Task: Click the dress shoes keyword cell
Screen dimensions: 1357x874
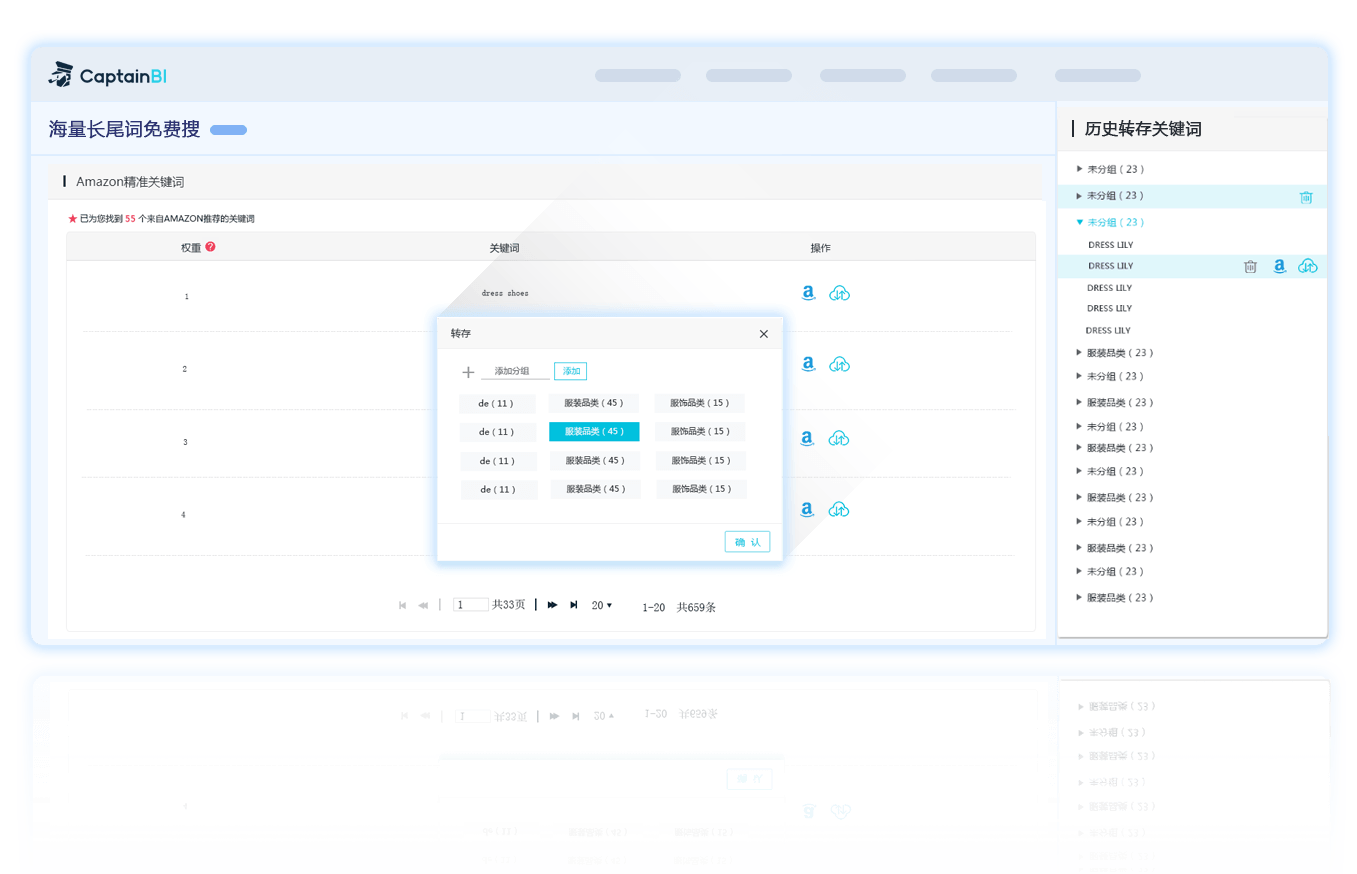Action: pyautogui.click(x=505, y=293)
